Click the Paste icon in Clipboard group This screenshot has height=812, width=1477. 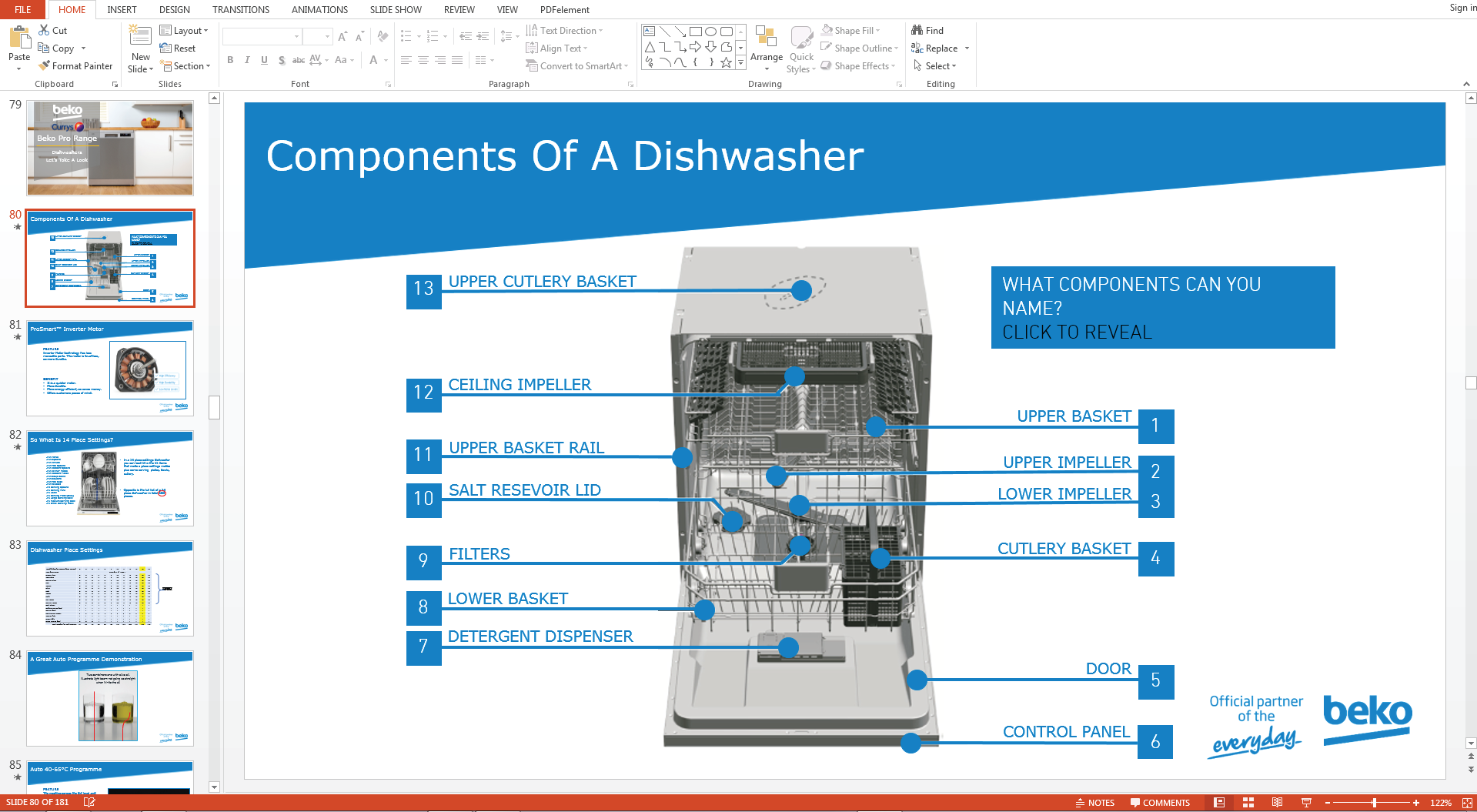pyautogui.click(x=19, y=38)
